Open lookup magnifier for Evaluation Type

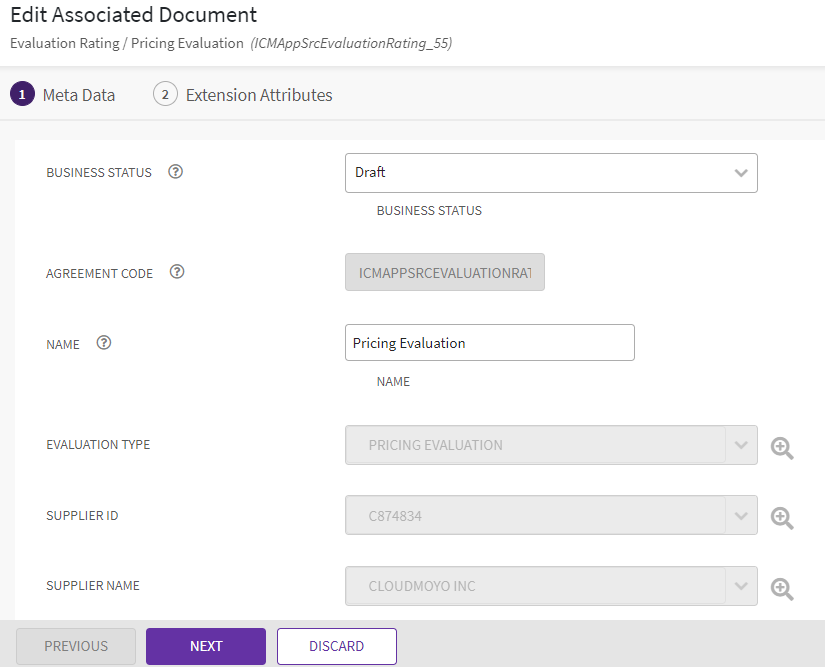782,447
